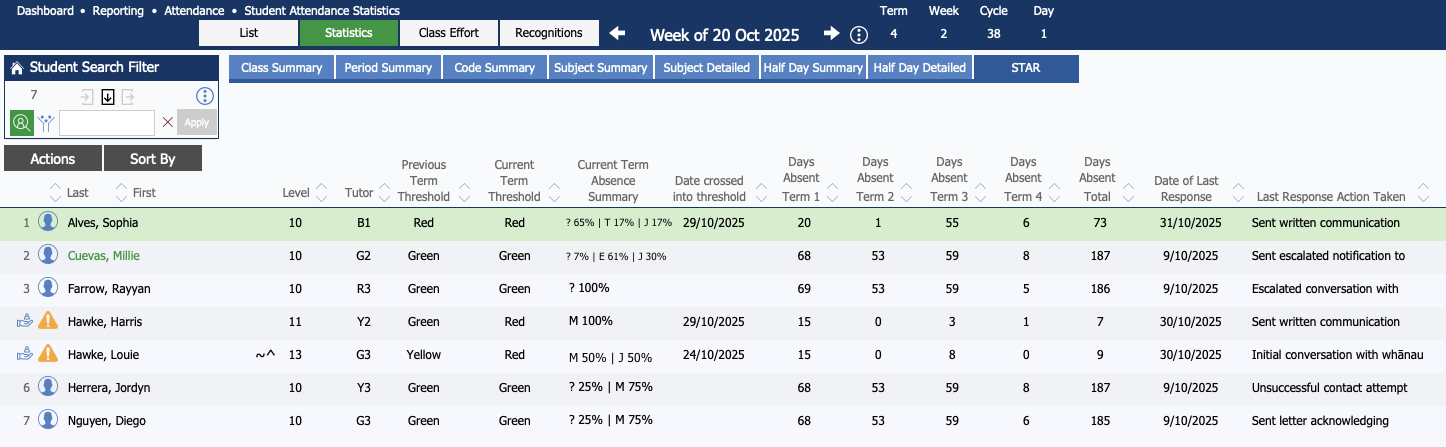This screenshot has width=1446, height=447.
Task: Open Cuevas, Millie student name link
Action: pyautogui.click(x=103, y=256)
